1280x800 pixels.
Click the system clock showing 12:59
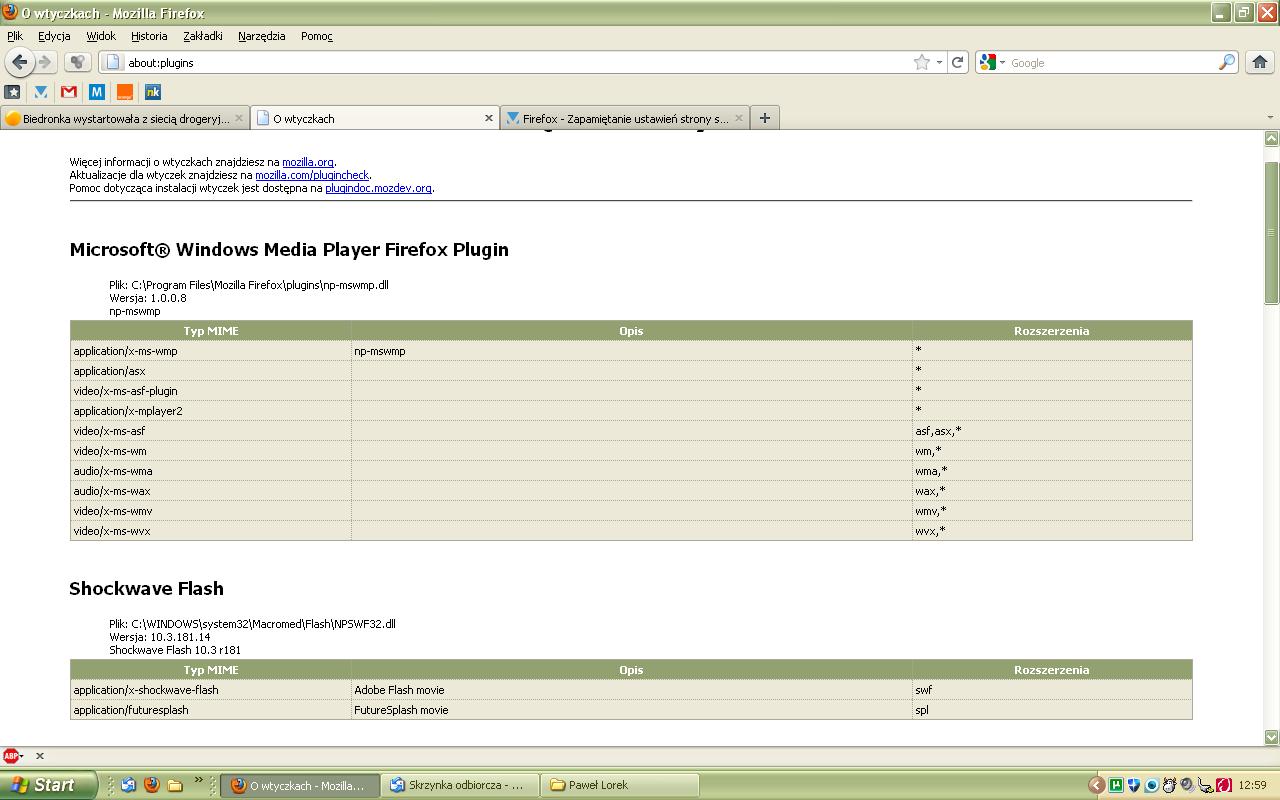[x=1252, y=785]
